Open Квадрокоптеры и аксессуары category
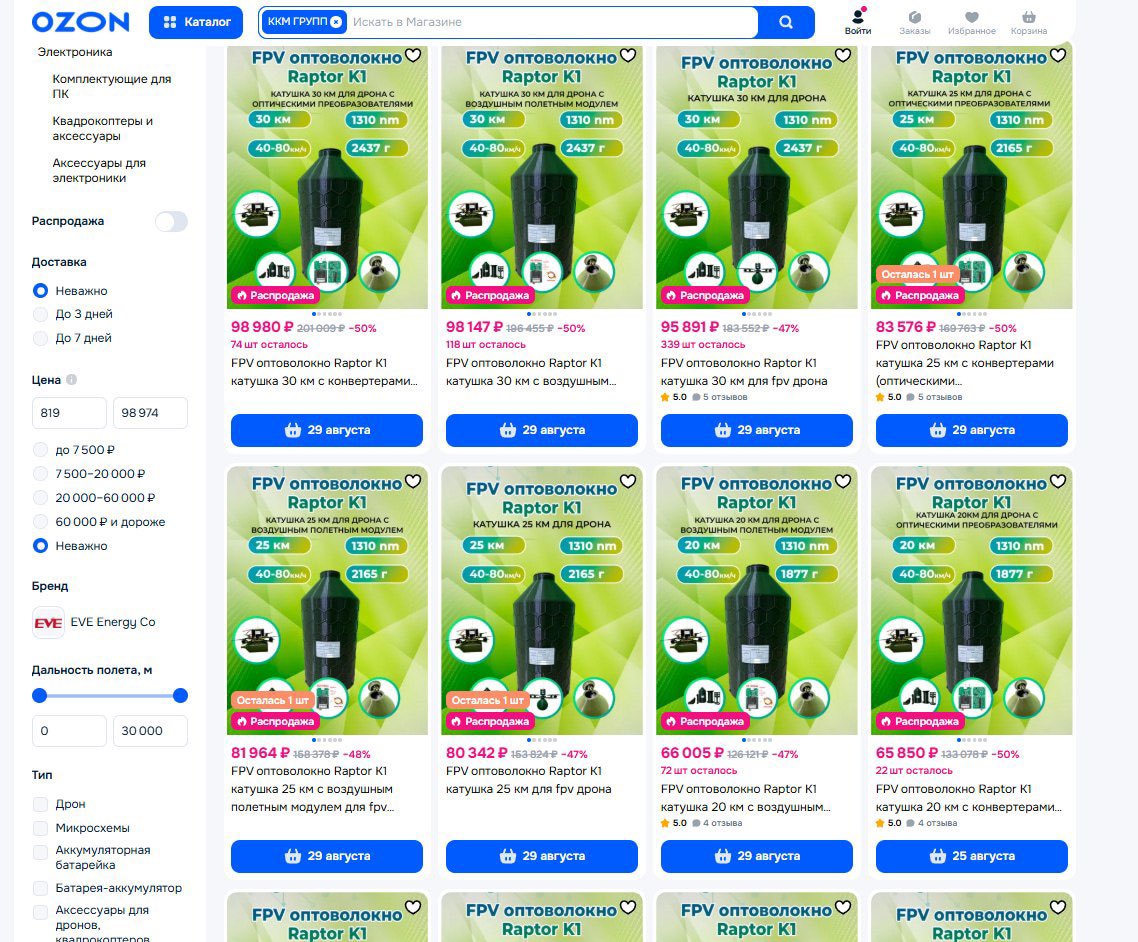Screen dimensions: 1138x942 102,128
